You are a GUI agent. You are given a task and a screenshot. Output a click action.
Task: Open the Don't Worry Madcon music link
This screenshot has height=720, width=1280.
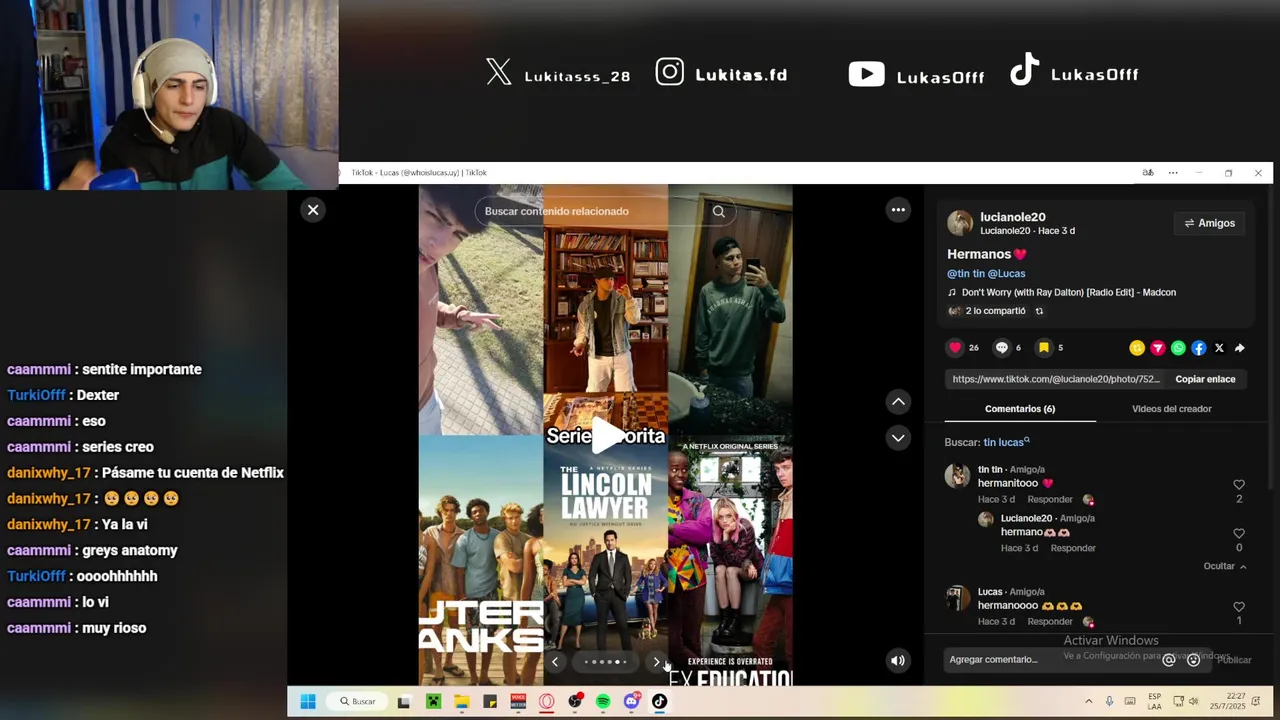[x=1068, y=293]
